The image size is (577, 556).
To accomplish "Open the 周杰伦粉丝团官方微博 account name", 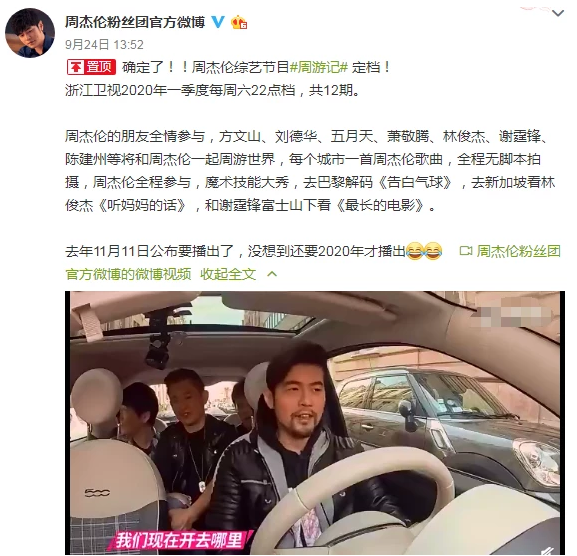I will 135,22.
